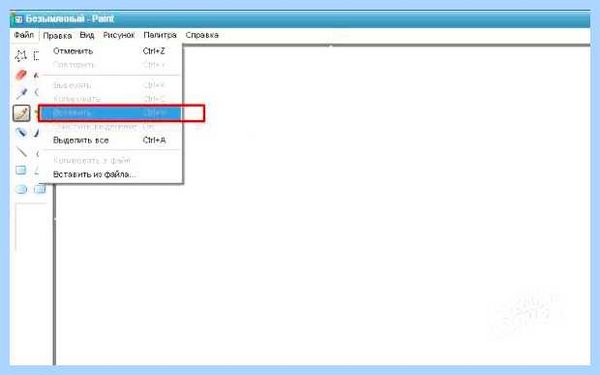Select the Ellipse shape tool
The width and height of the screenshot is (600, 375).
(21, 189)
